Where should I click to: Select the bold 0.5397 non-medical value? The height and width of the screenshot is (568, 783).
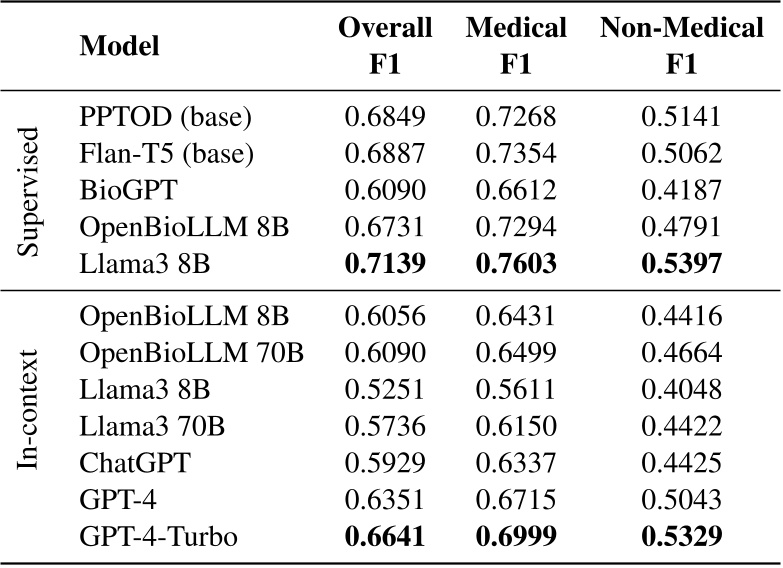click(x=682, y=263)
